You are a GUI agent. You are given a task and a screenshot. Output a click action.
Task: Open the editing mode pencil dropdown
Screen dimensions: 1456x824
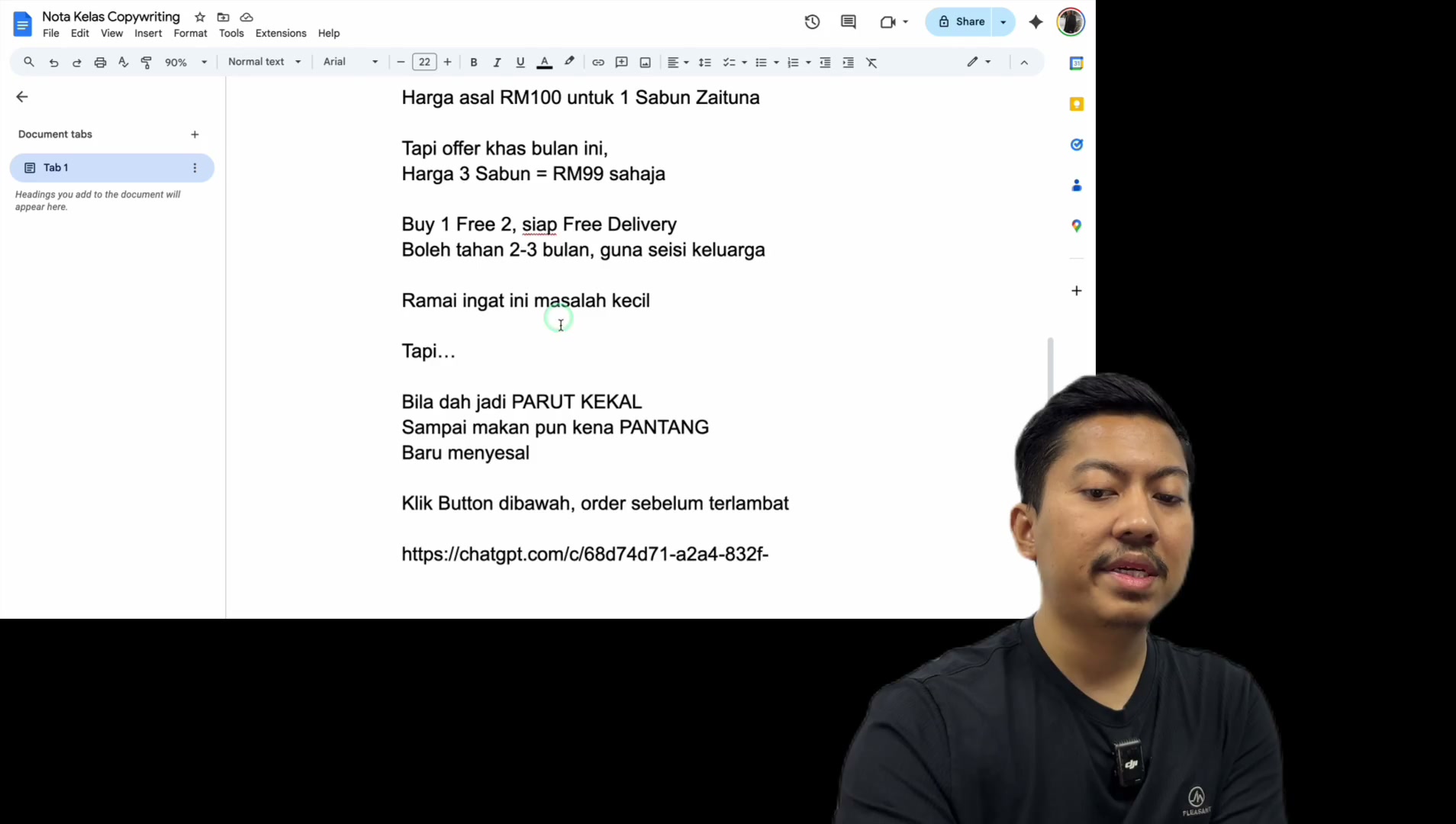(x=979, y=62)
